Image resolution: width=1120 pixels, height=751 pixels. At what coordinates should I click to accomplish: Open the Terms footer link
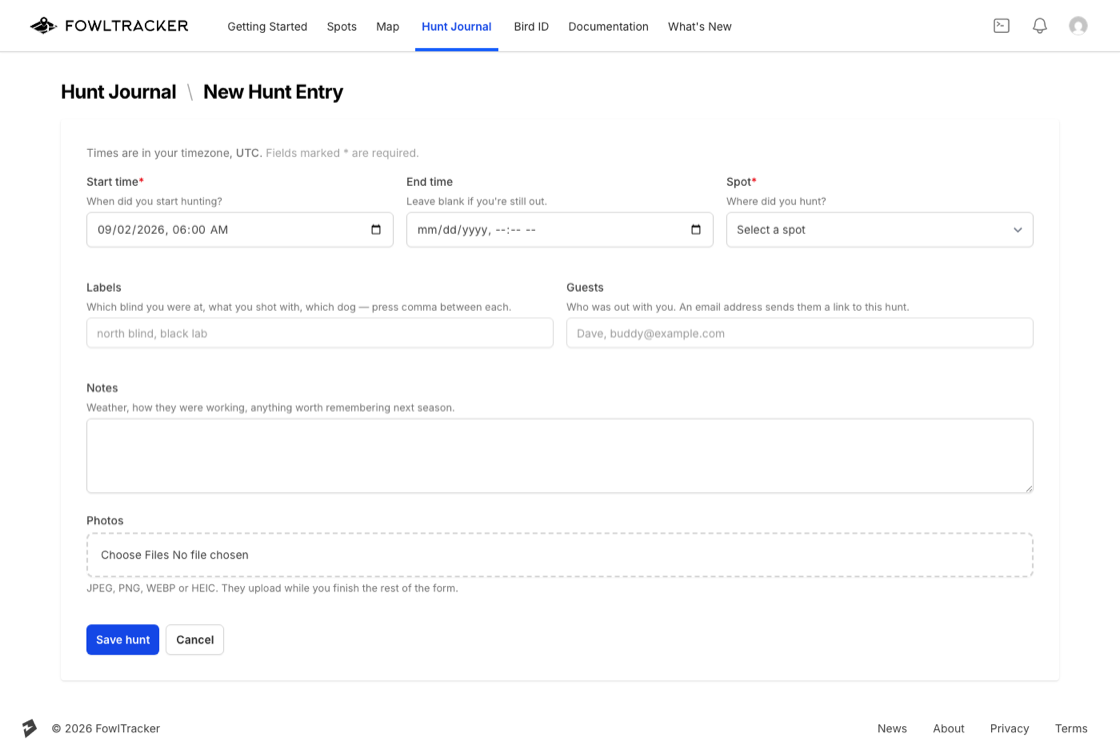point(1071,728)
